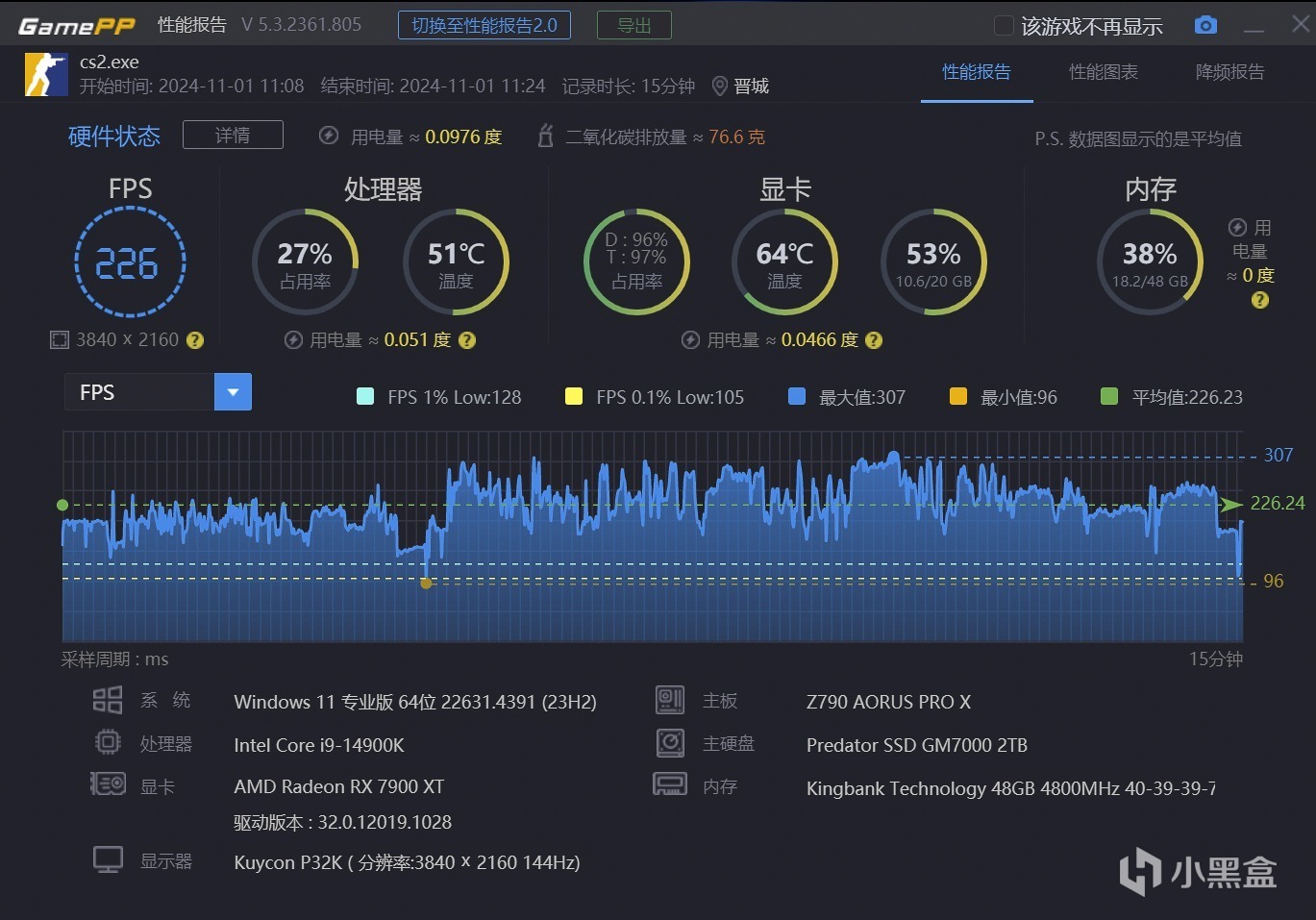
Task: Switch to the 性能报告 tab
Action: pos(977,72)
